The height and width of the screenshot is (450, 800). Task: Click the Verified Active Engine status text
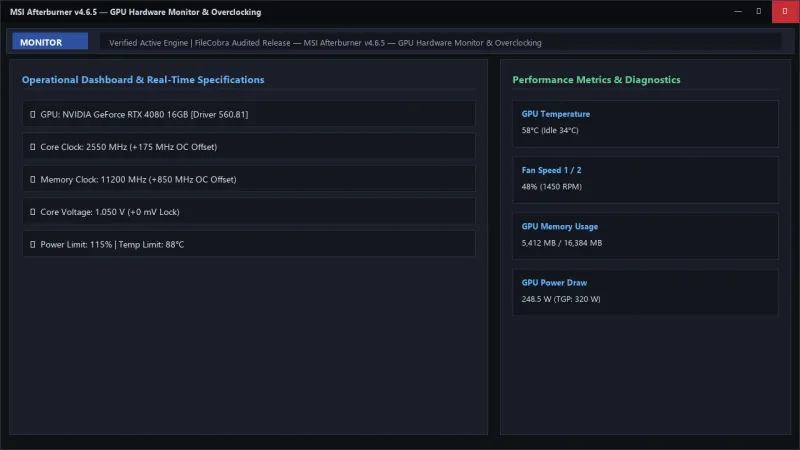[x=325, y=43]
